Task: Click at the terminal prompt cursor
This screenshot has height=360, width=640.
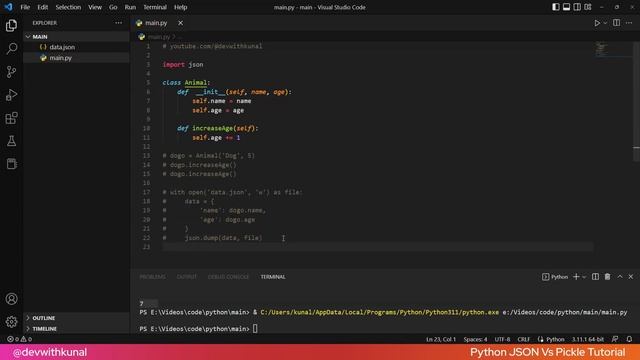Action: (255, 329)
